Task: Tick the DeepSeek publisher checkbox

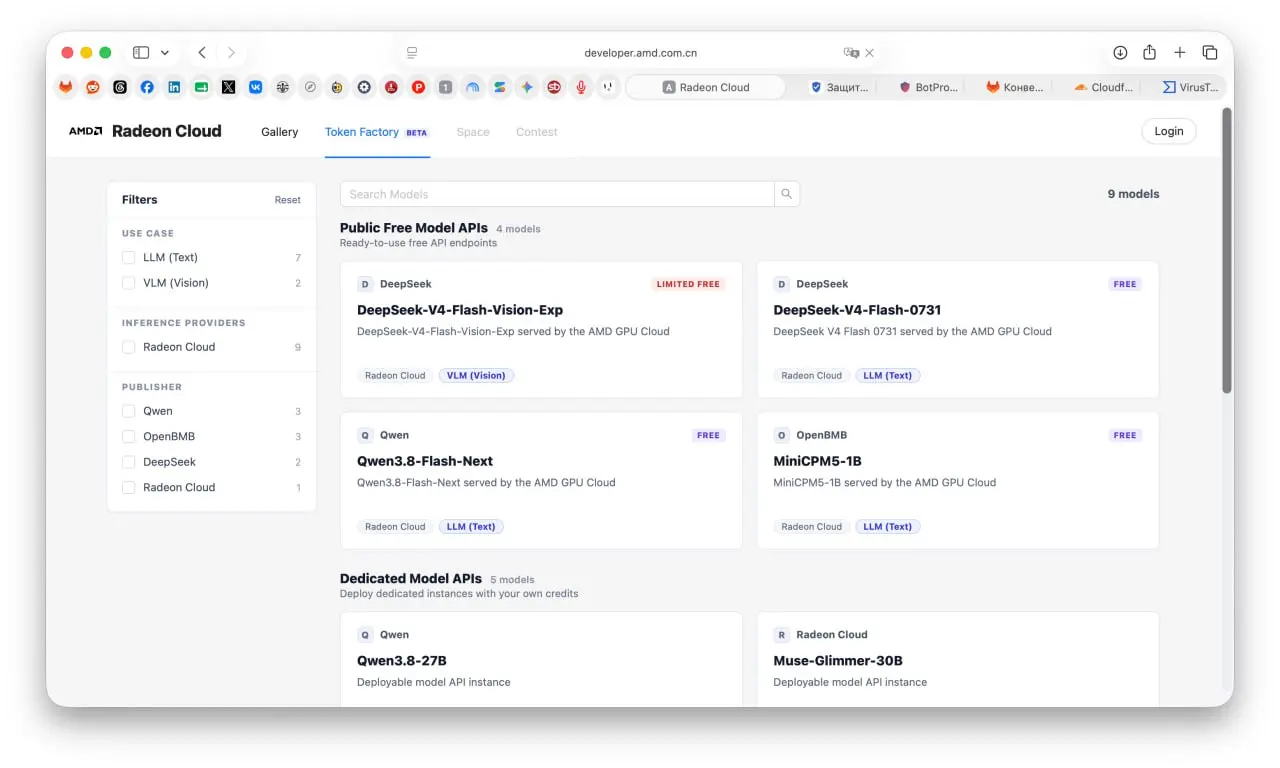Action: pos(128,462)
